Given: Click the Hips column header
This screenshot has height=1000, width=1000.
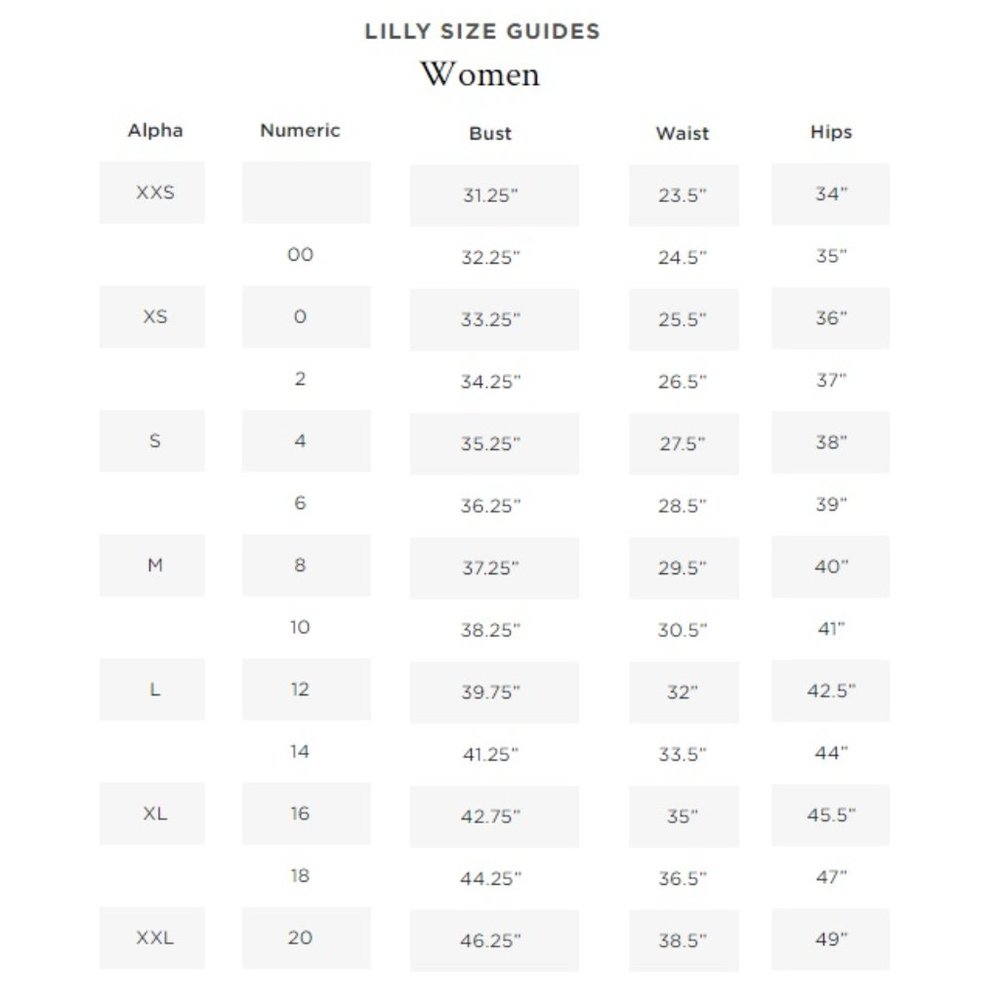Looking at the screenshot, I should [831, 132].
